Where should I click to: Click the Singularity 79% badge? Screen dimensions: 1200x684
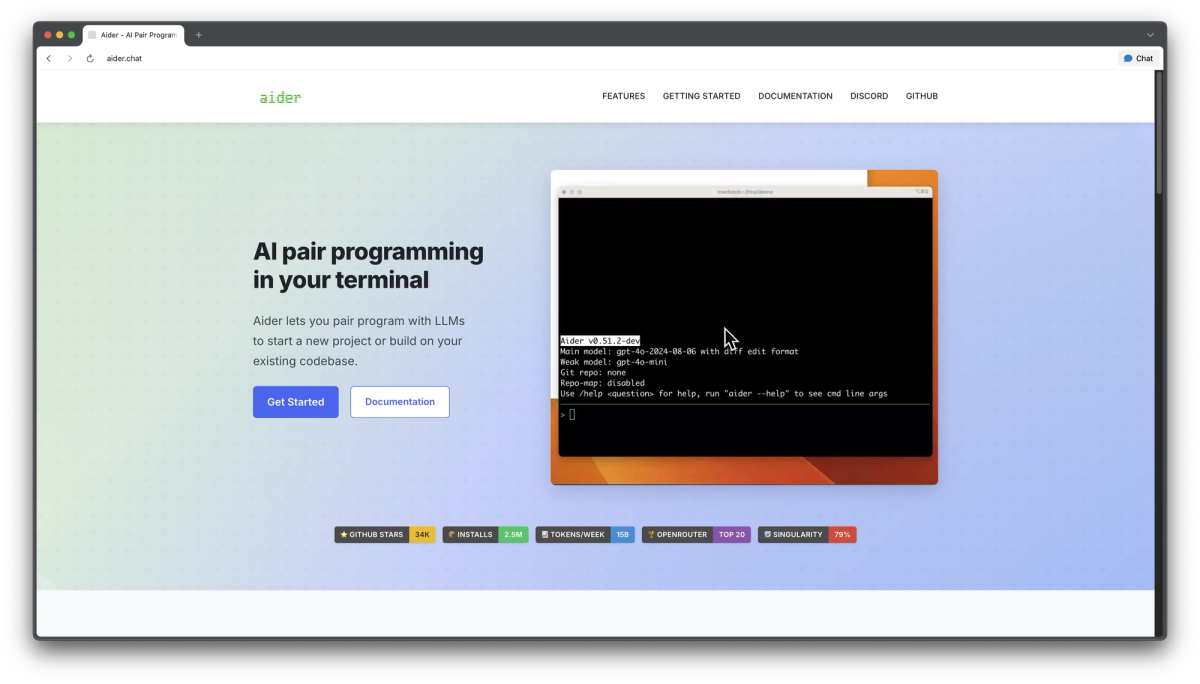pos(807,535)
